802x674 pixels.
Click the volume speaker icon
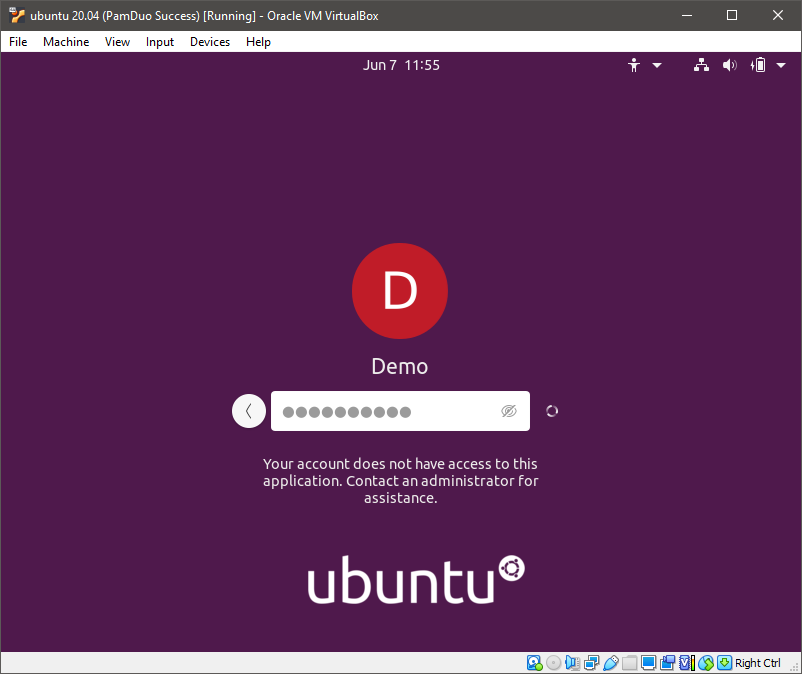729,65
